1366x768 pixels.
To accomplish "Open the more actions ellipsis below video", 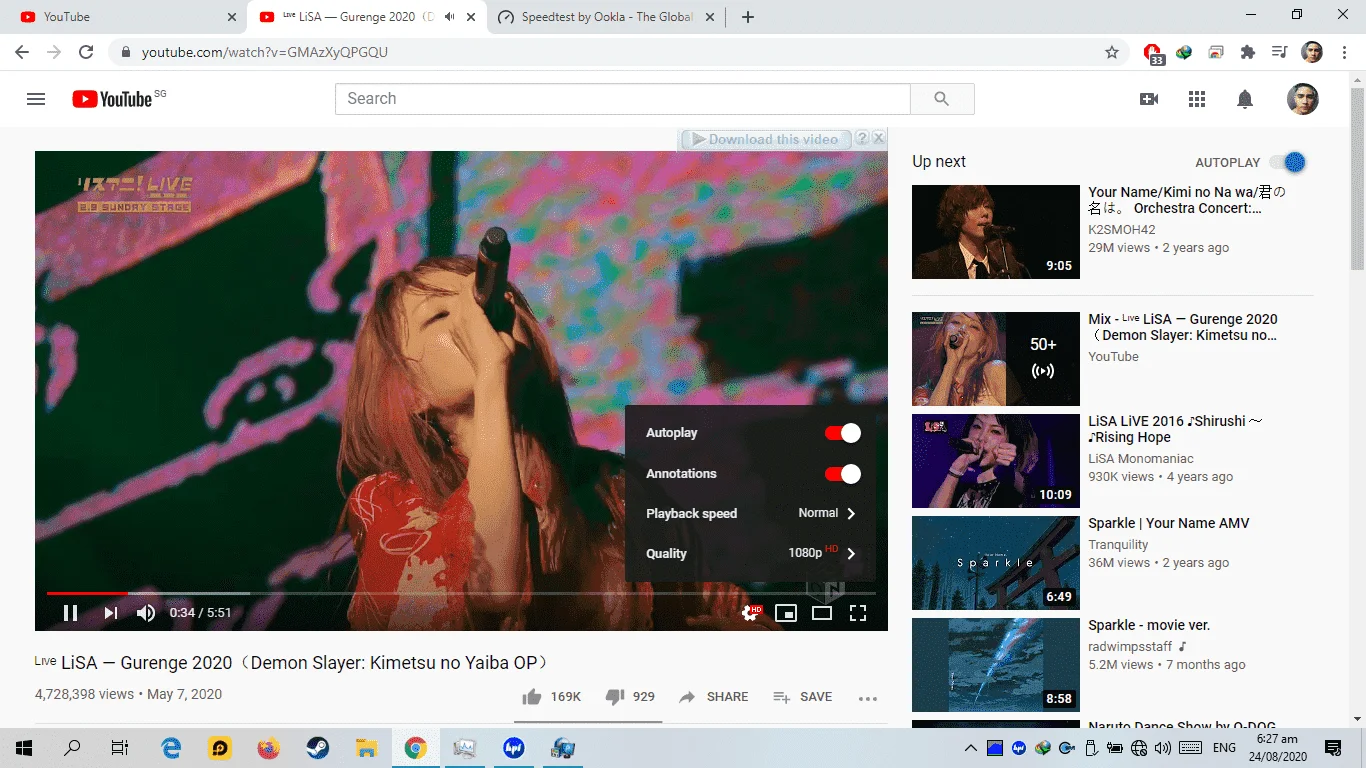I will coord(868,698).
